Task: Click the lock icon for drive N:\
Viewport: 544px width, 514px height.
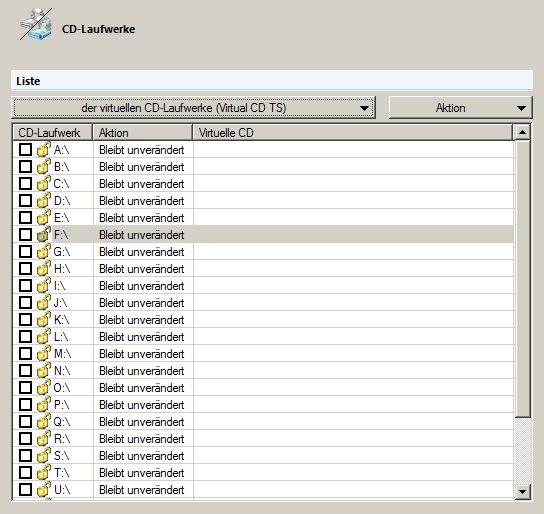Action: [44, 371]
